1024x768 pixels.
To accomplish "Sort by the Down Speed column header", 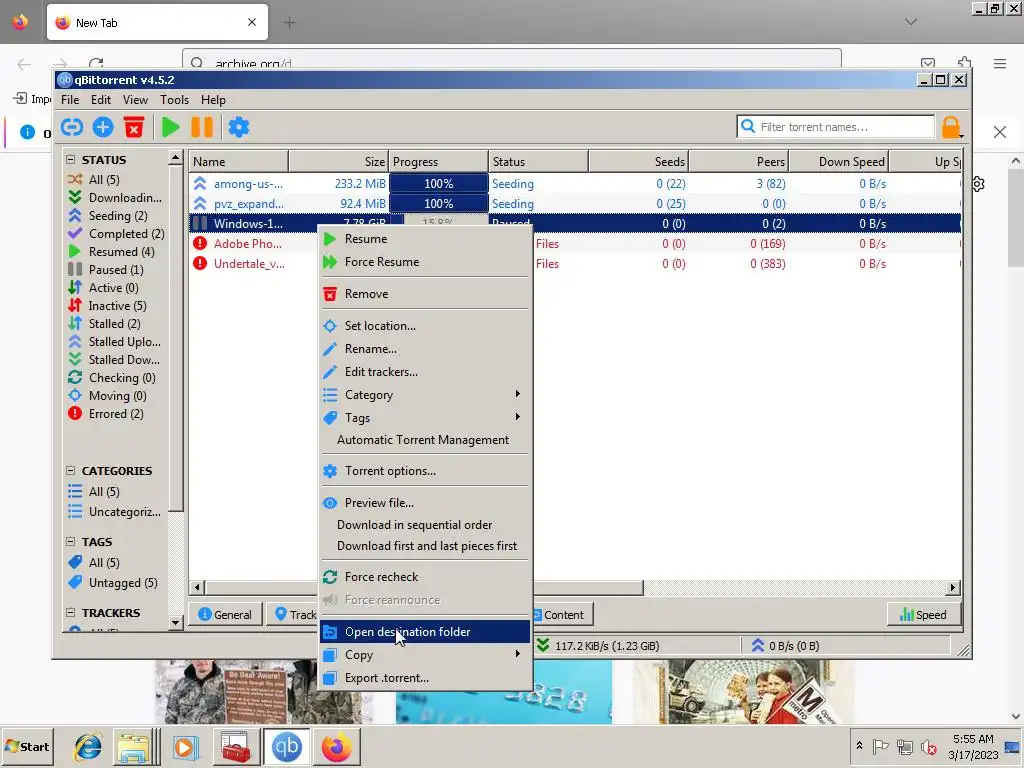I will (839, 161).
